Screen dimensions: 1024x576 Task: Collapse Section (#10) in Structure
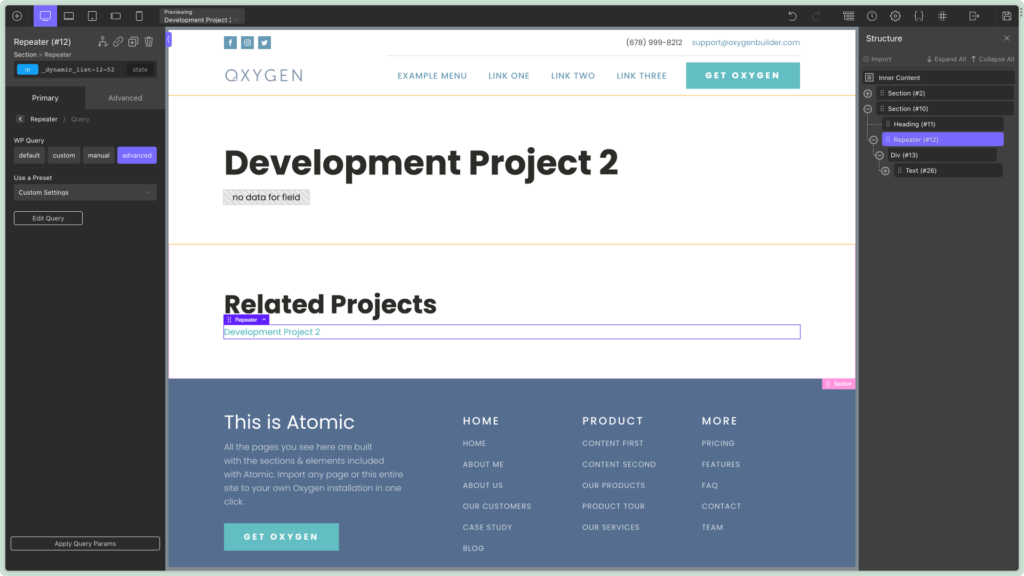[x=868, y=109]
